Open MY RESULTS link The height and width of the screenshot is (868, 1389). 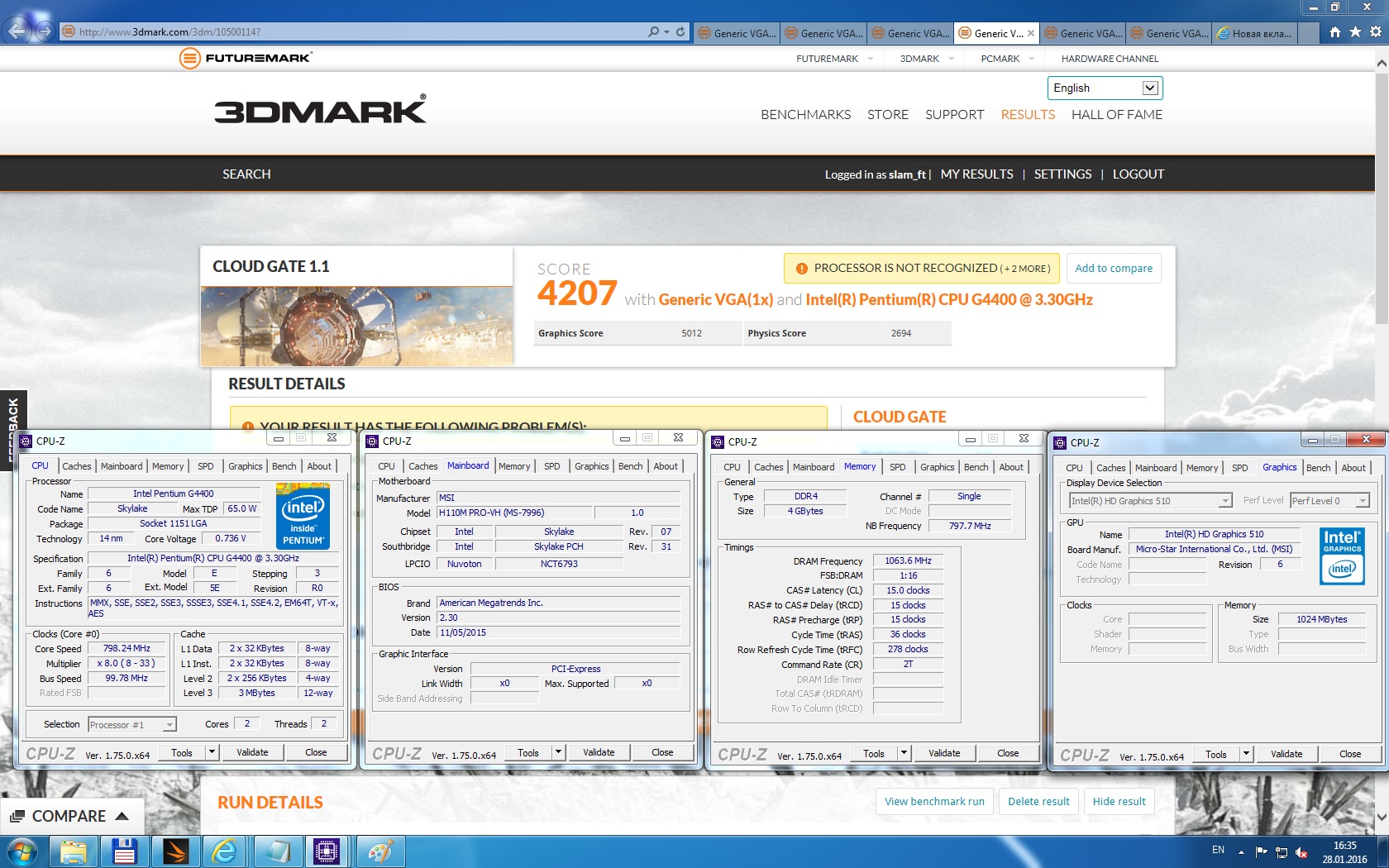tap(976, 174)
